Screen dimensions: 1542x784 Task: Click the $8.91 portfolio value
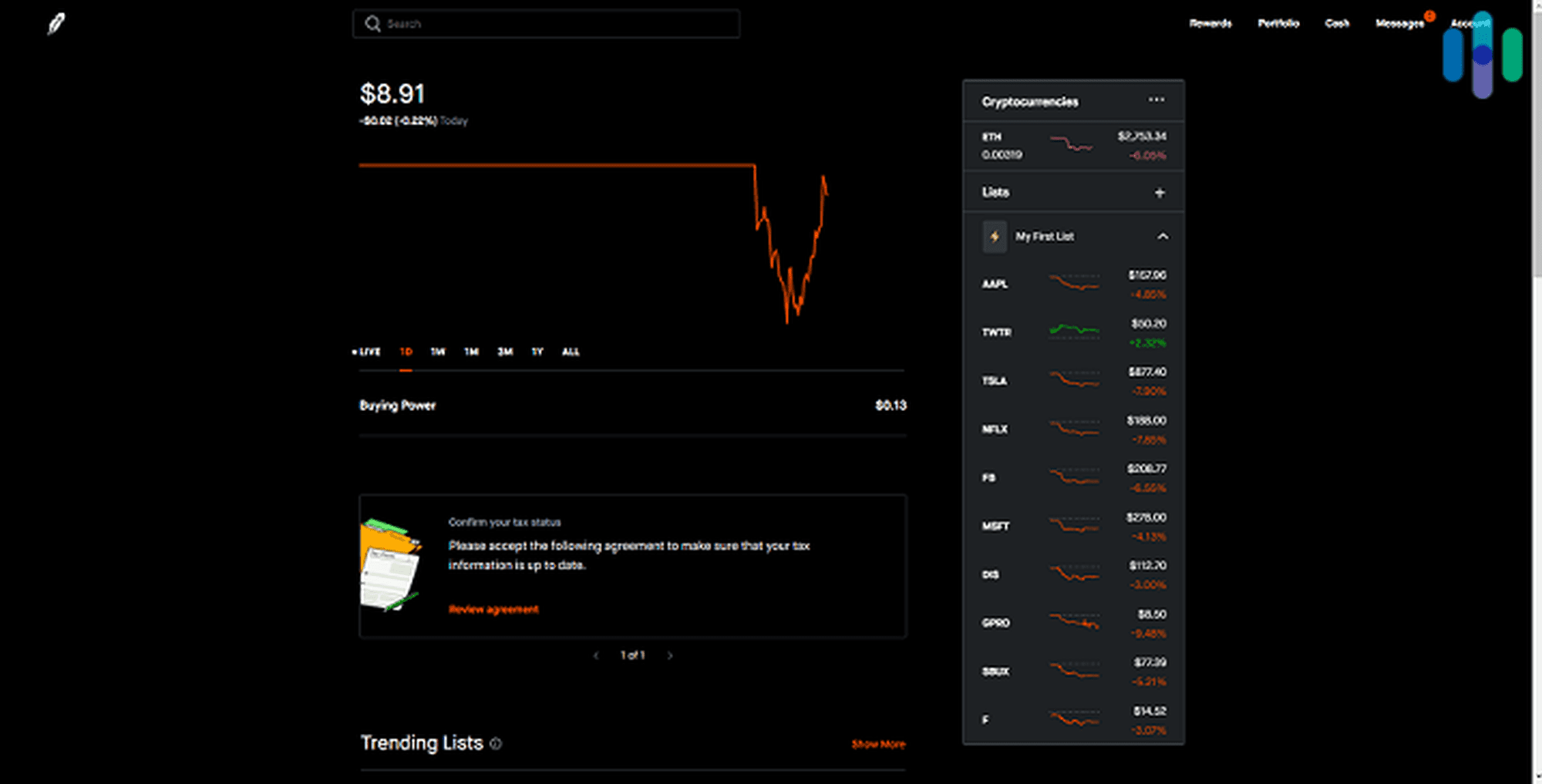tap(392, 94)
